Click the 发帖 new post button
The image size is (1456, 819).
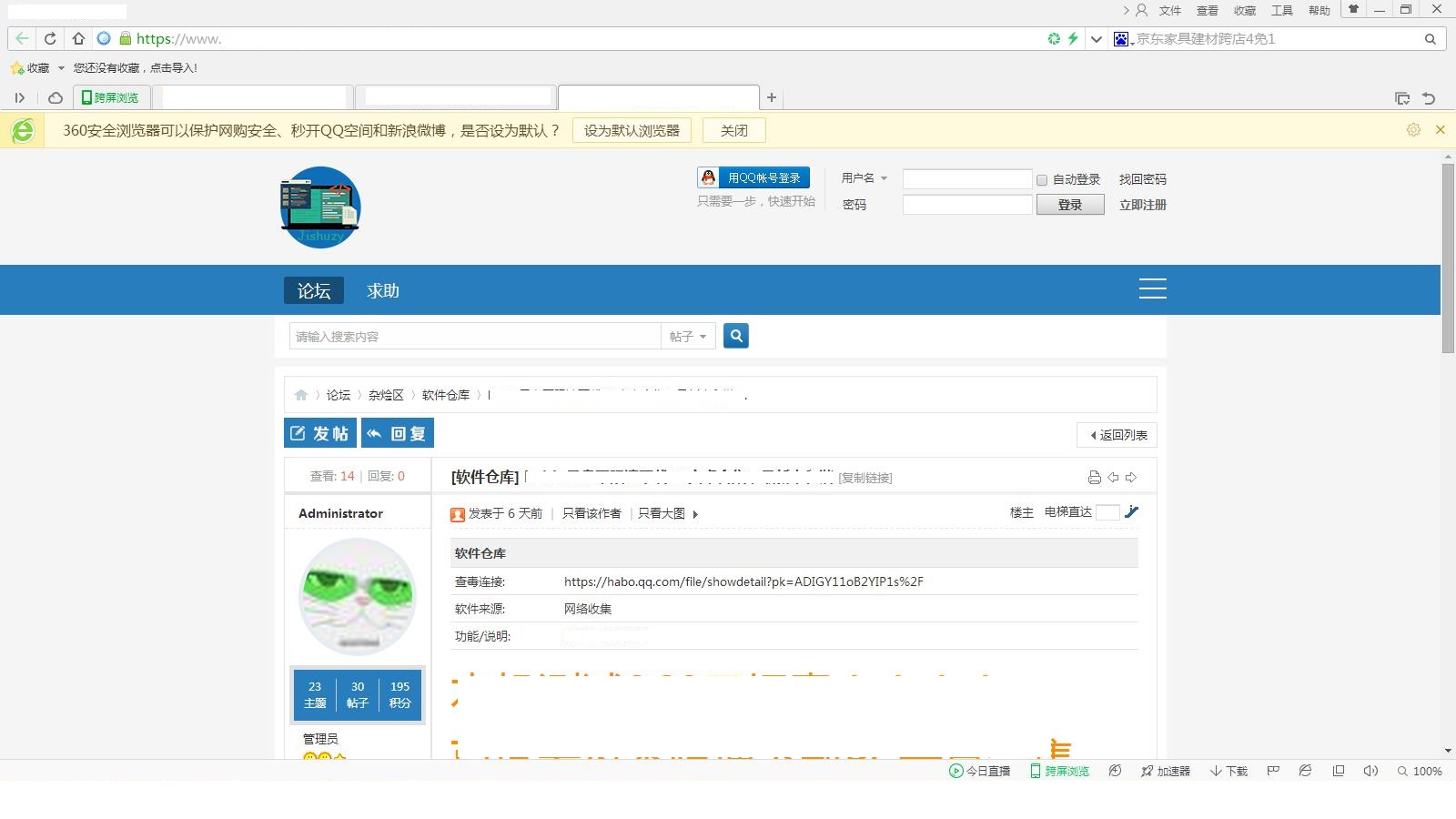pyautogui.click(x=320, y=433)
